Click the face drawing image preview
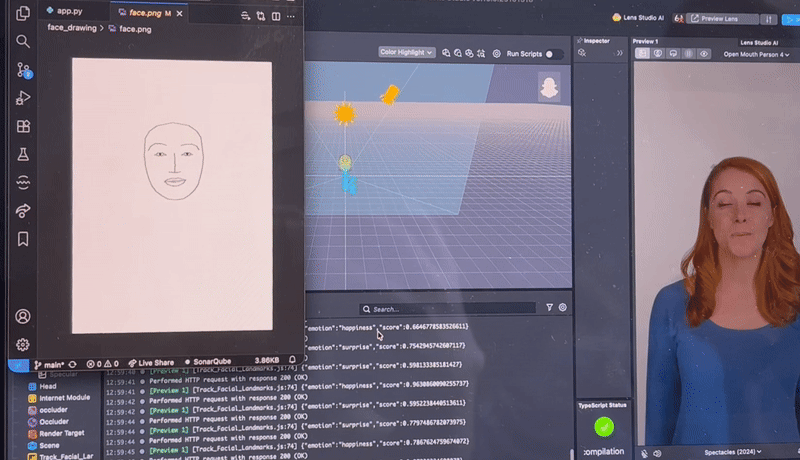Image resolution: width=800 pixels, height=460 pixels. click(172, 196)
